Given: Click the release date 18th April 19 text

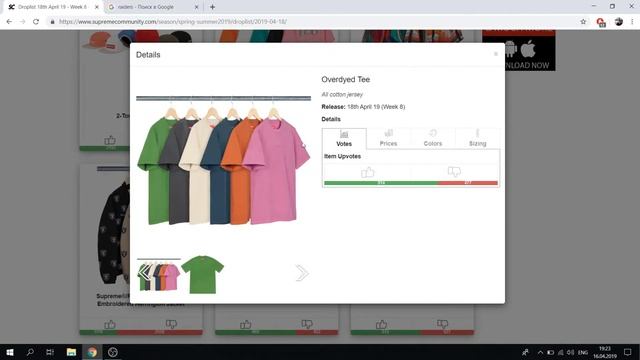Looking at the screenshot, I should (x=376, y=107).
